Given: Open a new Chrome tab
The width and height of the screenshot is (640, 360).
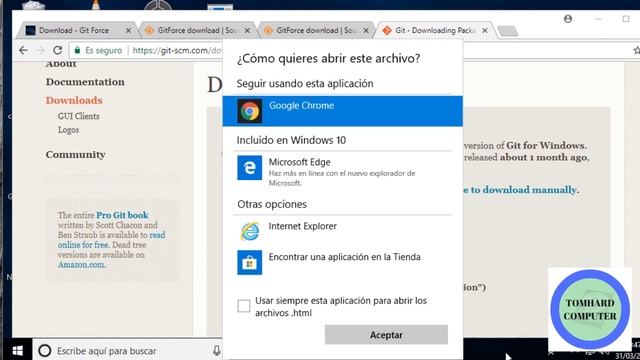Looking at the screenshot, I should [508, 31].
